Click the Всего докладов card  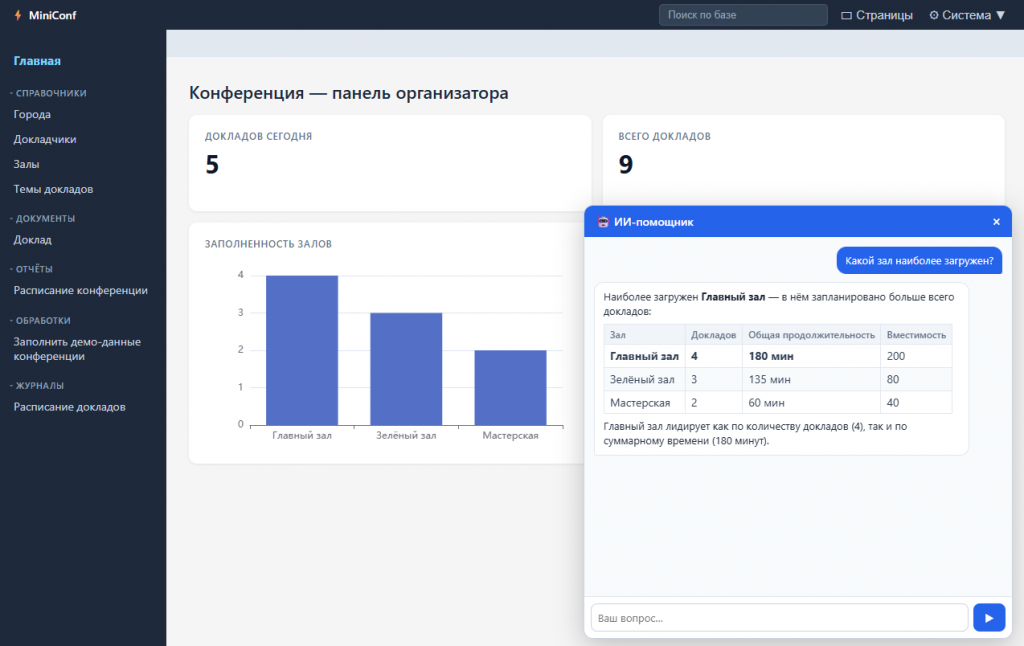click(x=803, y=160)
